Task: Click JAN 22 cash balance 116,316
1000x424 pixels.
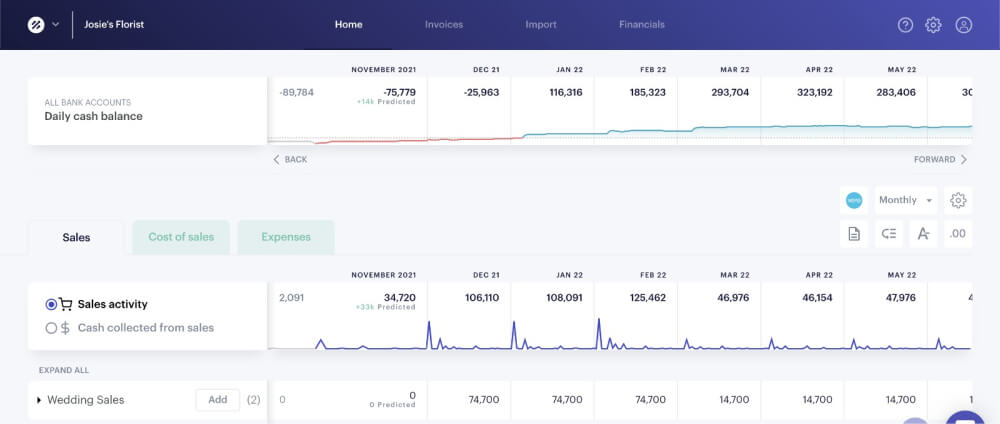Action: pyautogui.click(x=566, y=92)
